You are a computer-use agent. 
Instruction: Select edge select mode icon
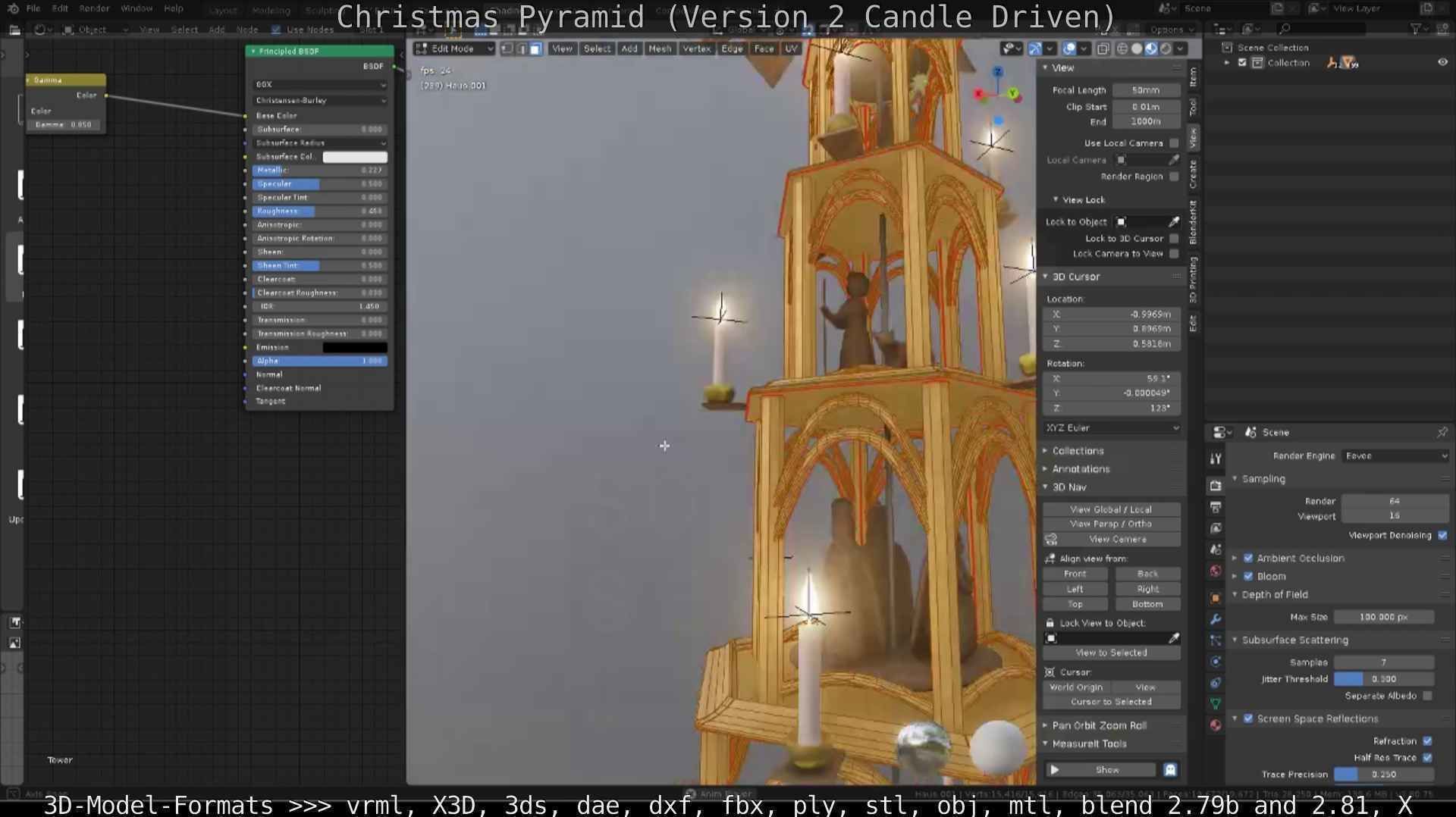click(521, 49)
